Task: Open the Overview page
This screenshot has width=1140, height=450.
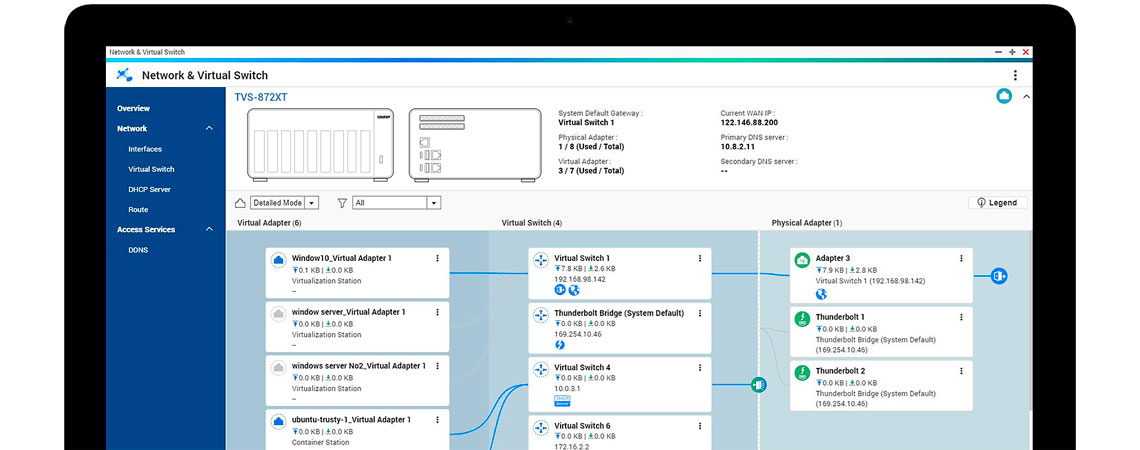Action: (x=133, y=108)
